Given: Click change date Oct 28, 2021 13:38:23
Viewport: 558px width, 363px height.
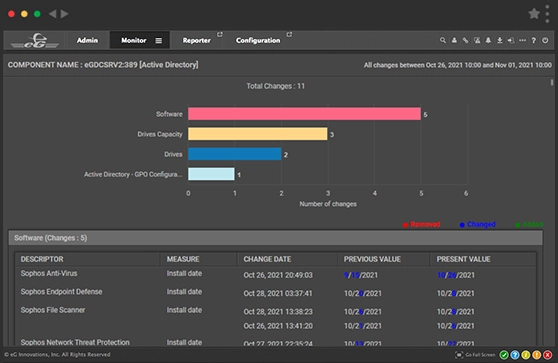Looking at the screenshot, I should click(278, 312).
